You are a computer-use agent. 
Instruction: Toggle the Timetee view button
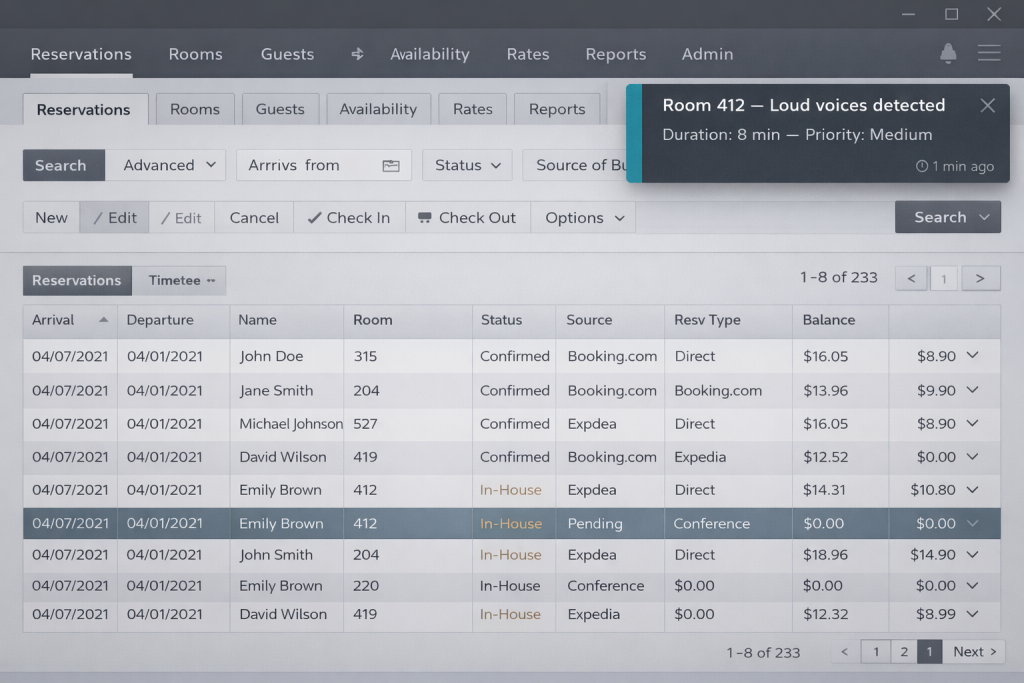(x=181, y=281)
